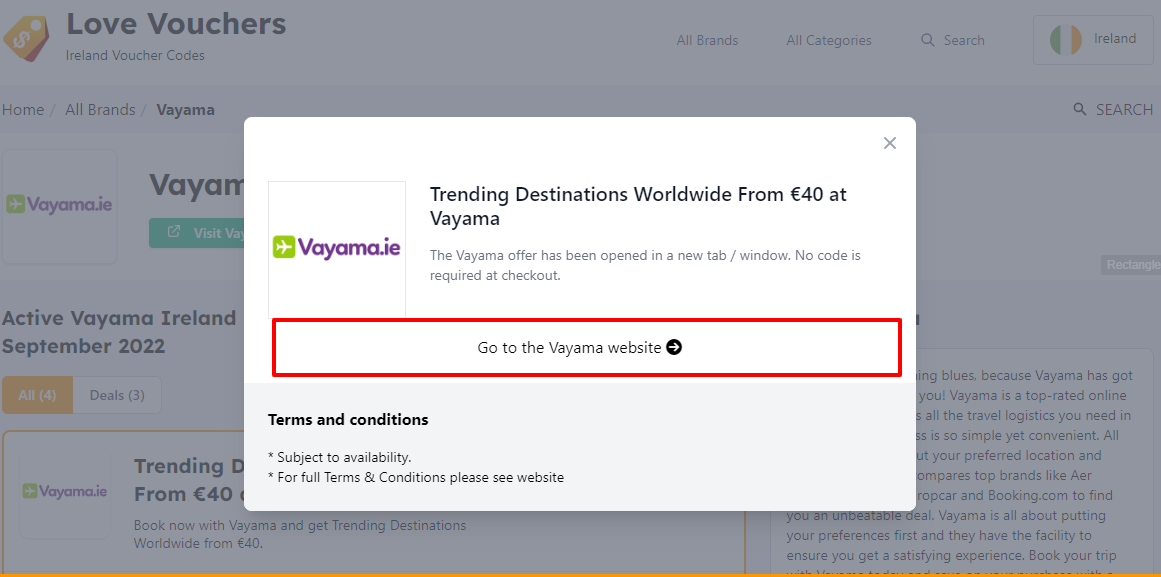Image resolution: width=1161 pixels, height=577 pixels.
Task: Open the All Categories navigation menu
Action: pyautogui.click(x=828, y=40)
